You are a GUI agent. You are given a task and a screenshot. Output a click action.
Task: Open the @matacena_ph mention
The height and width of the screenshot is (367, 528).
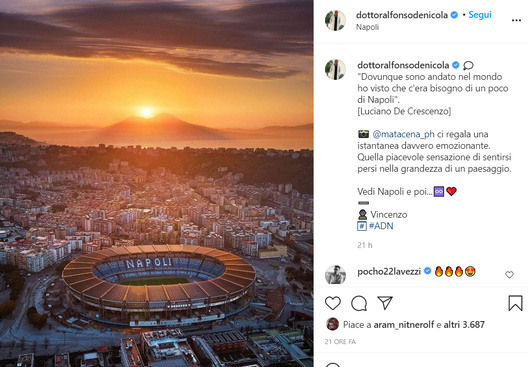(x=403, y=134)
